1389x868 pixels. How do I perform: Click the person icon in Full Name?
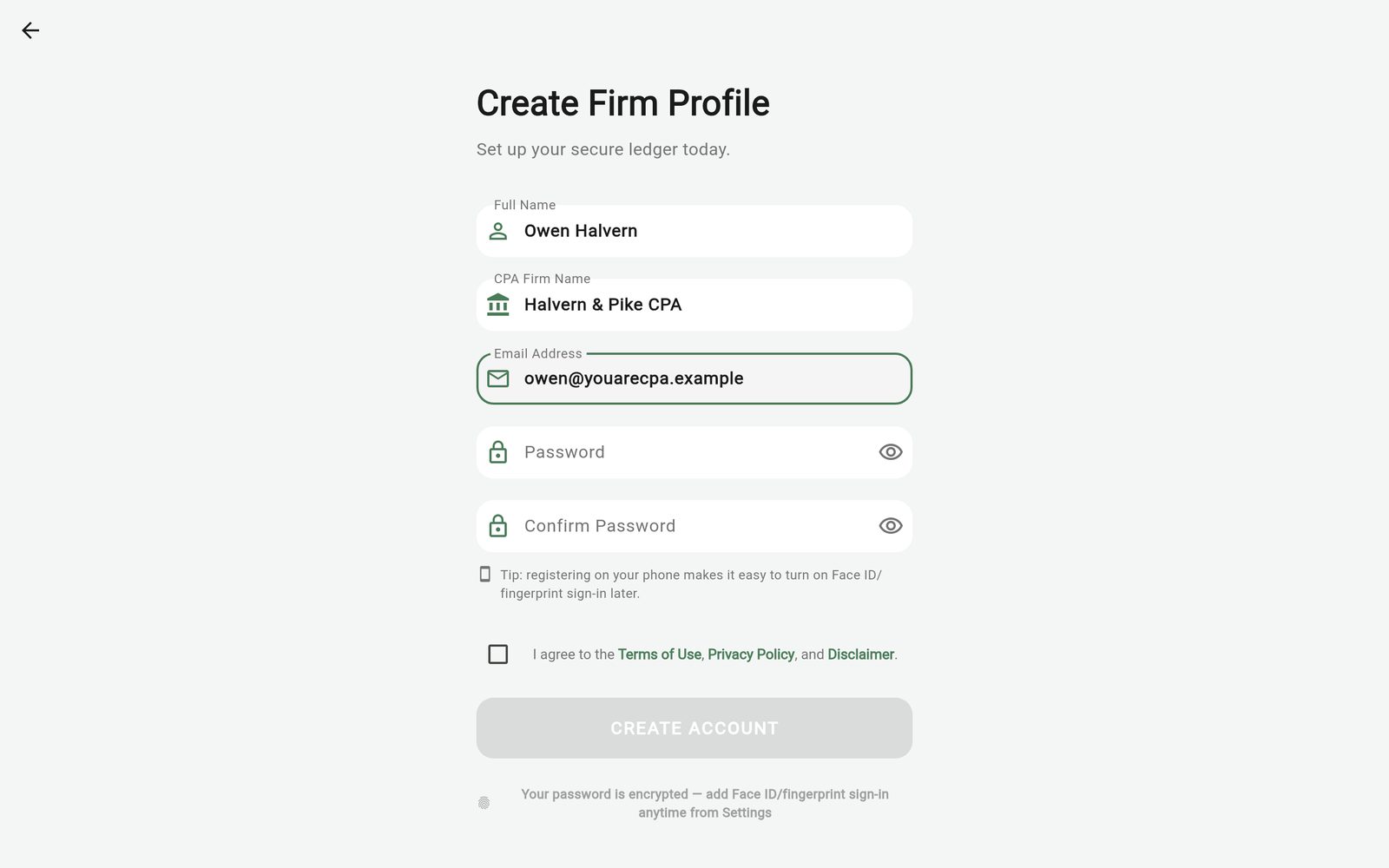[498, 231]
